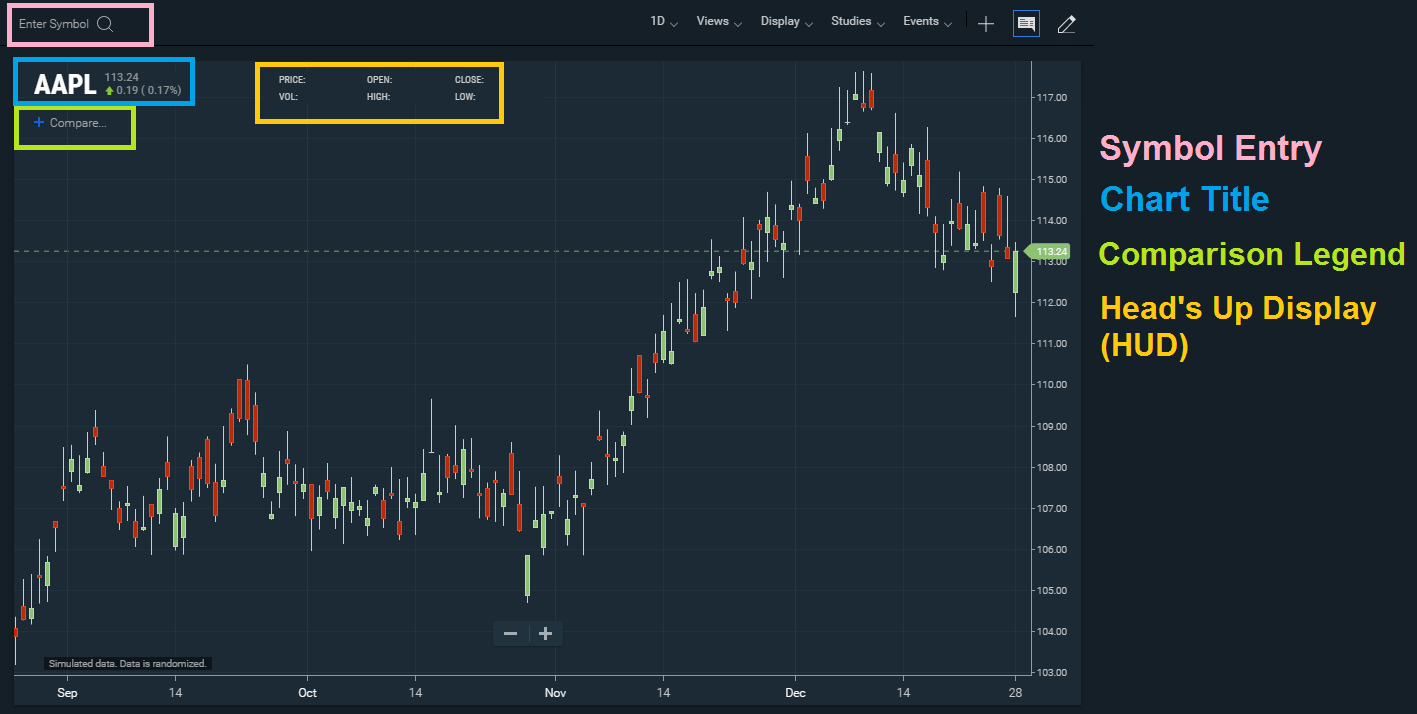Open the 1D periodicity dropdown
This screenshot has width=1417, height=714.
click(x=664, y=21)
